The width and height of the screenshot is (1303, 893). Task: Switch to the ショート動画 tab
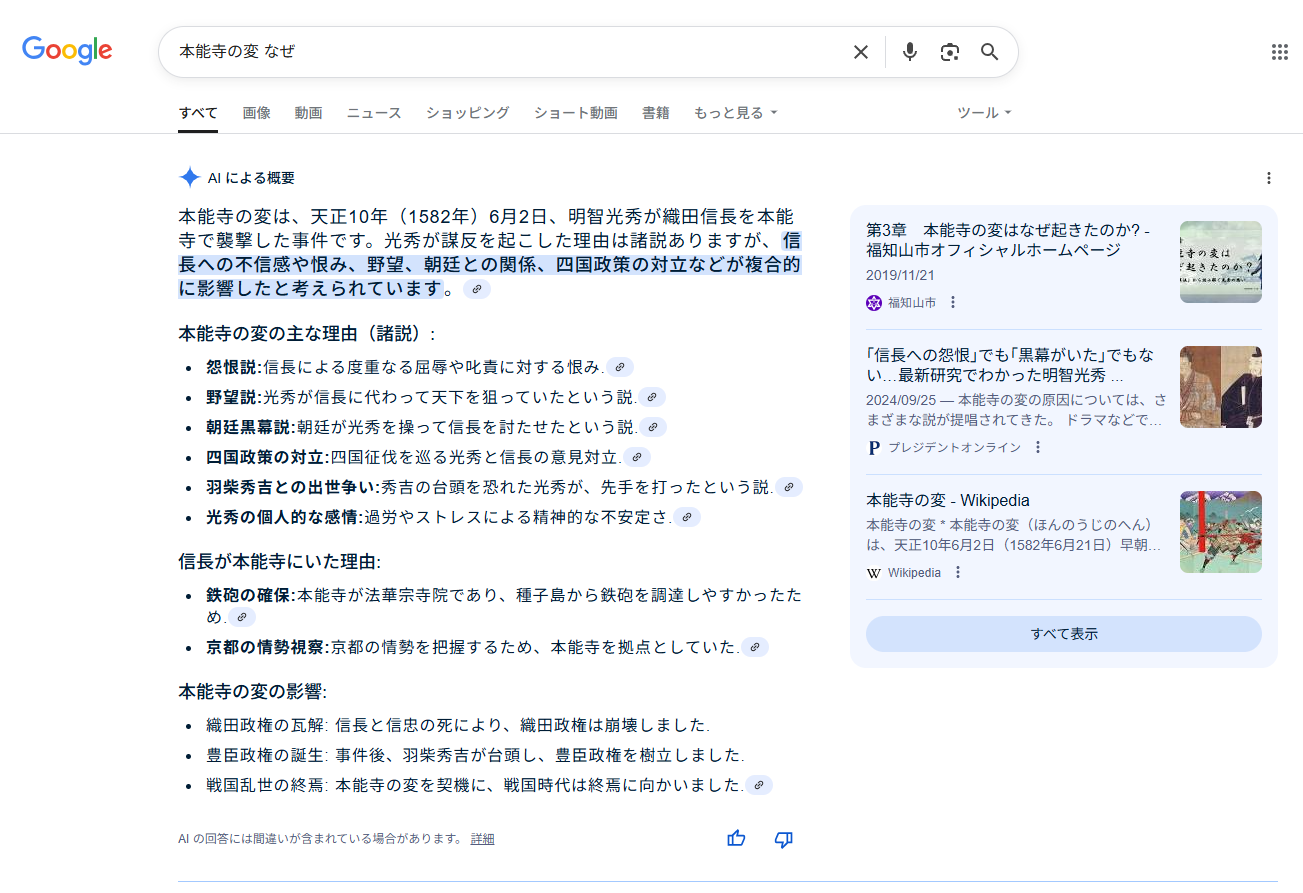pyautogui.click(x=576, y=113)
